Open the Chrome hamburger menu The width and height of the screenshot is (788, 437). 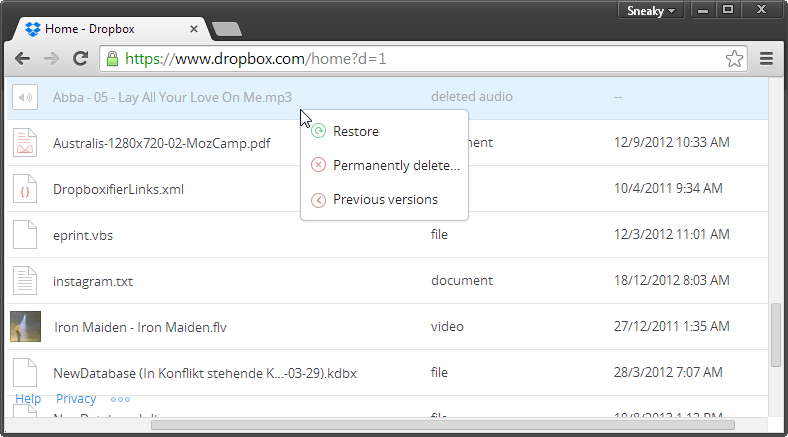(766, 59)
